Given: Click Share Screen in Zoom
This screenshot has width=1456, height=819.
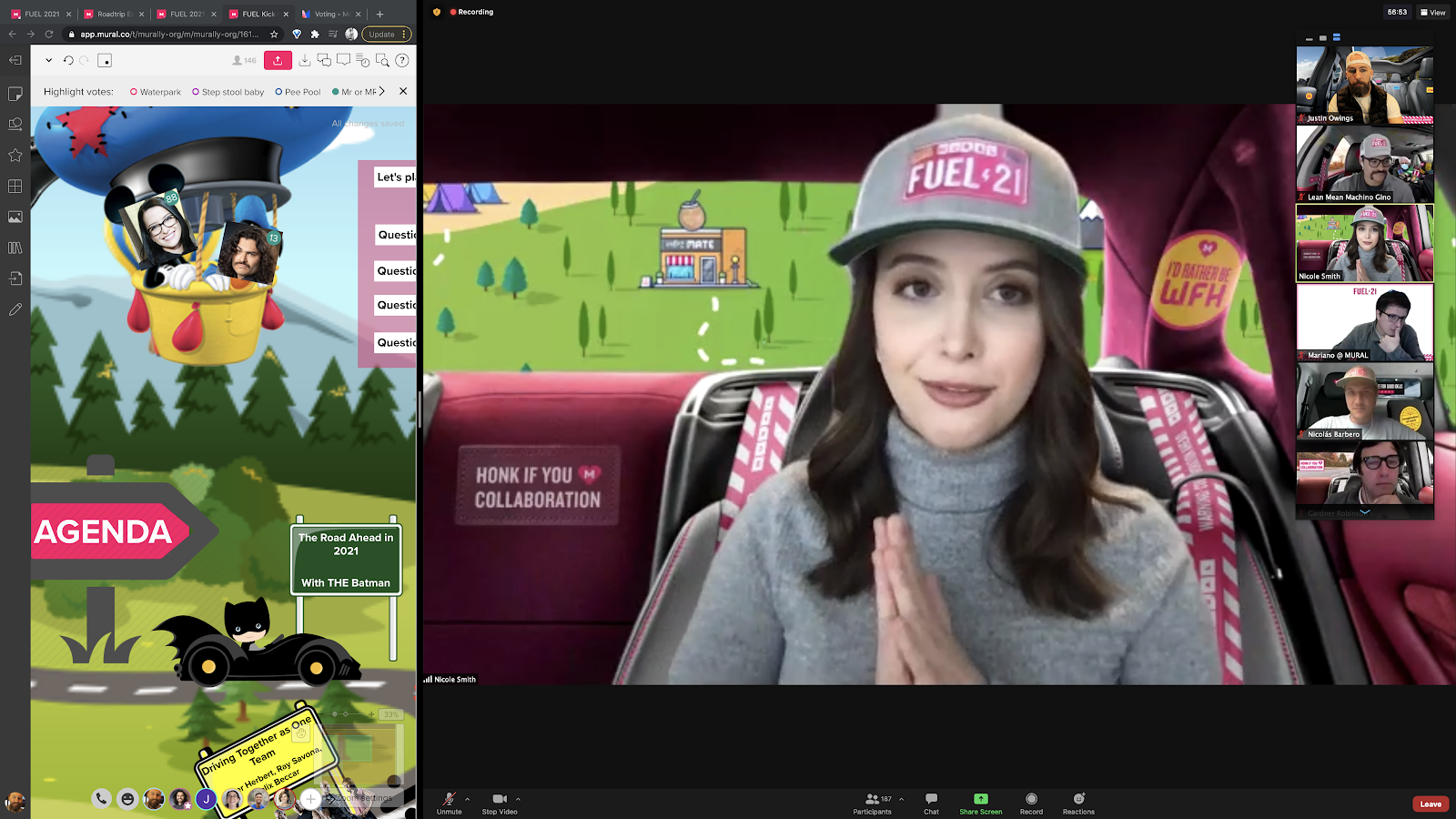Looking at the screenshot, I should click(981, 803).
